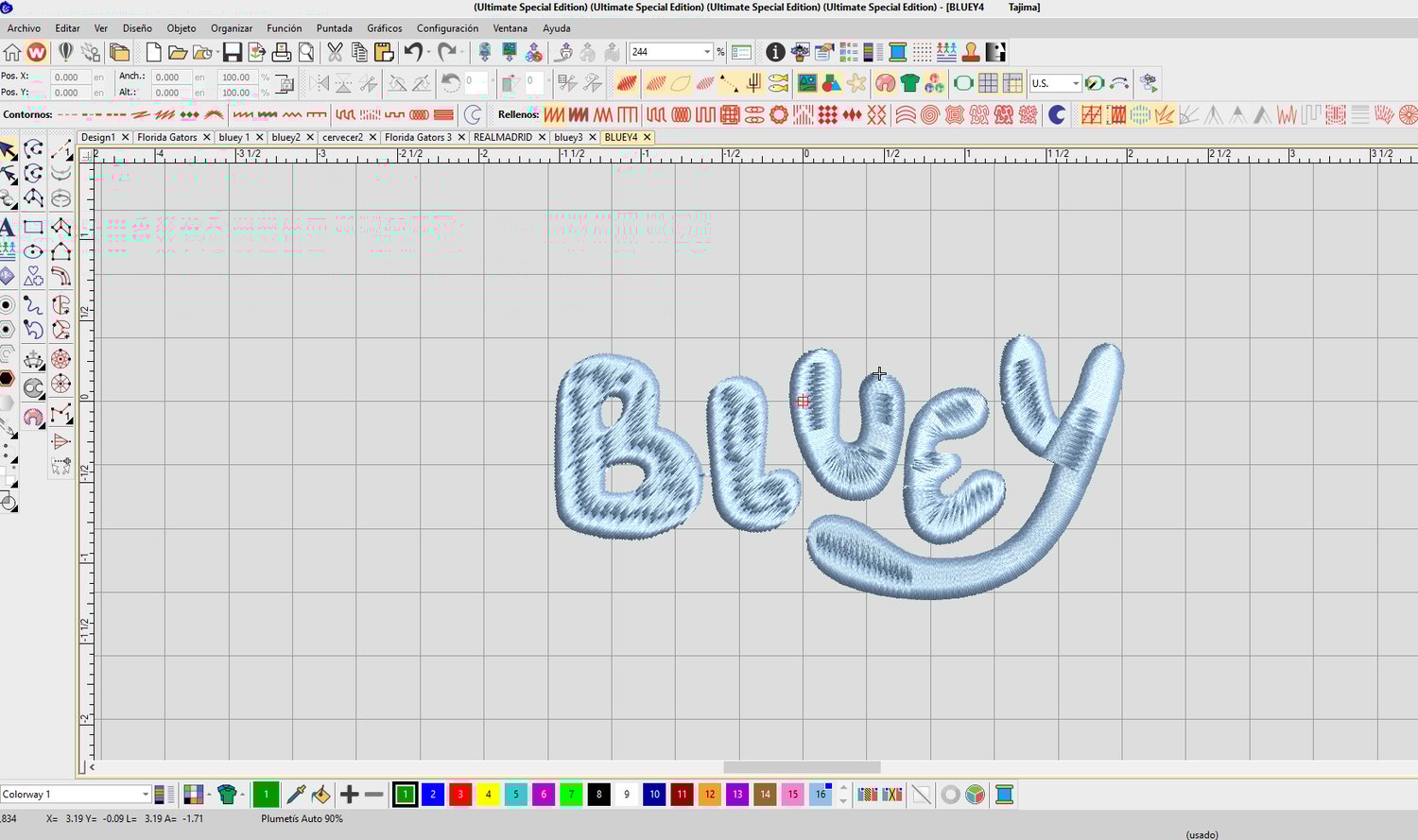The image size is (1418, 840).
Task: Cut selection with the scissors icon
Action: pyautogui.click(x=335, y=52)
